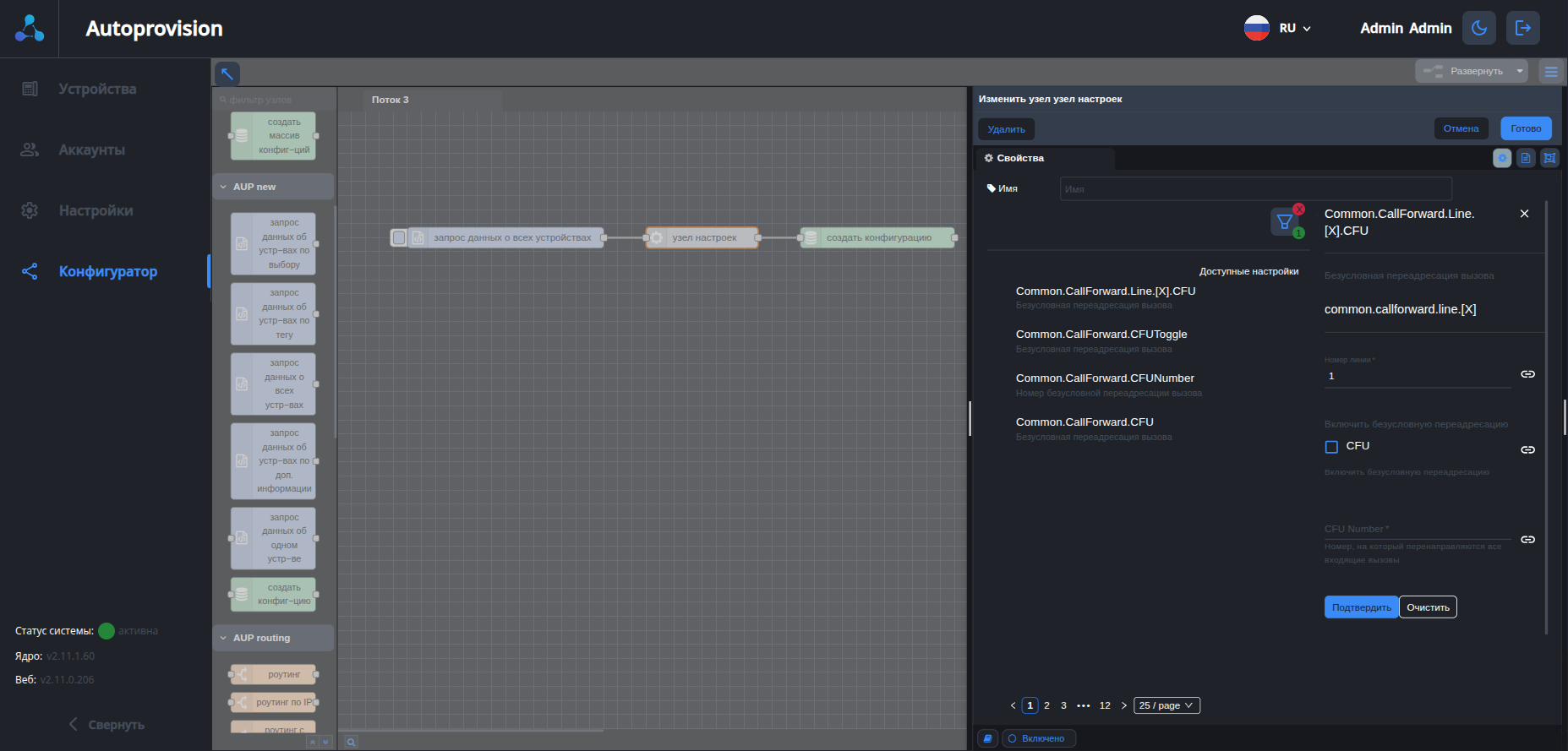This screenshot has height=751, width=1568.
Task: Open the hamburger menu in the editor toolbar
Action: [x=1551, y=72]
